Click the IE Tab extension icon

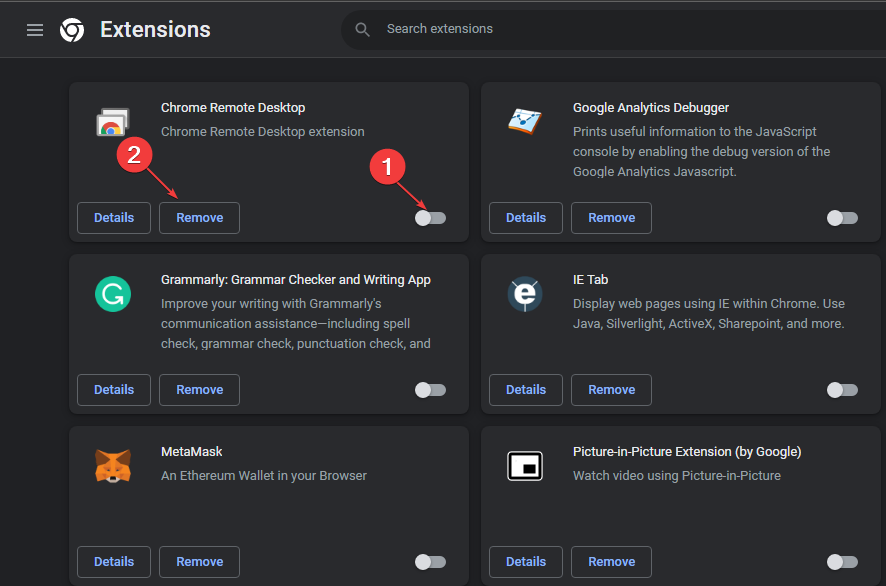(x=524, y=294)
